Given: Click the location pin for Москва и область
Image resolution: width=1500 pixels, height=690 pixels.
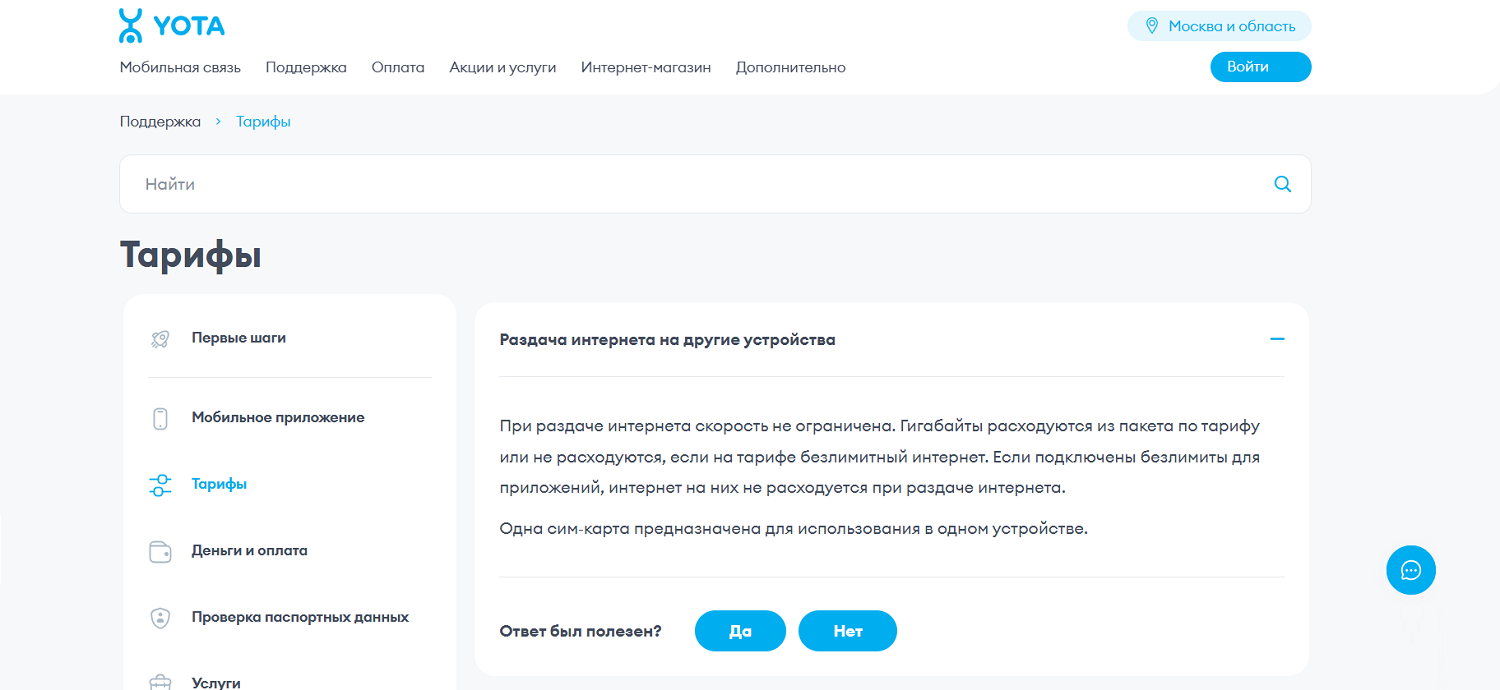Looking at the screenshot, I should pos(1154,26).
